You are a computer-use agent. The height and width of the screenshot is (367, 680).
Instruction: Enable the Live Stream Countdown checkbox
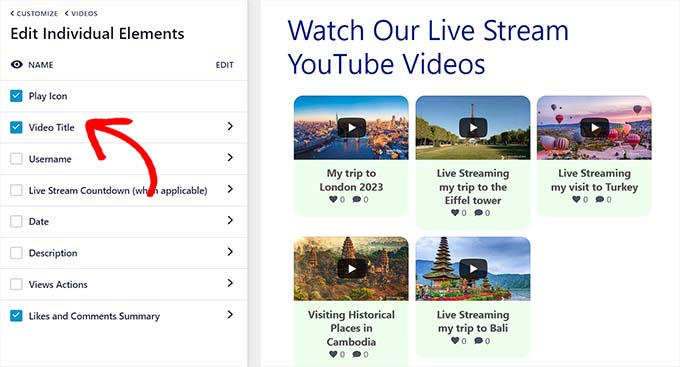(x=16, y=190)
